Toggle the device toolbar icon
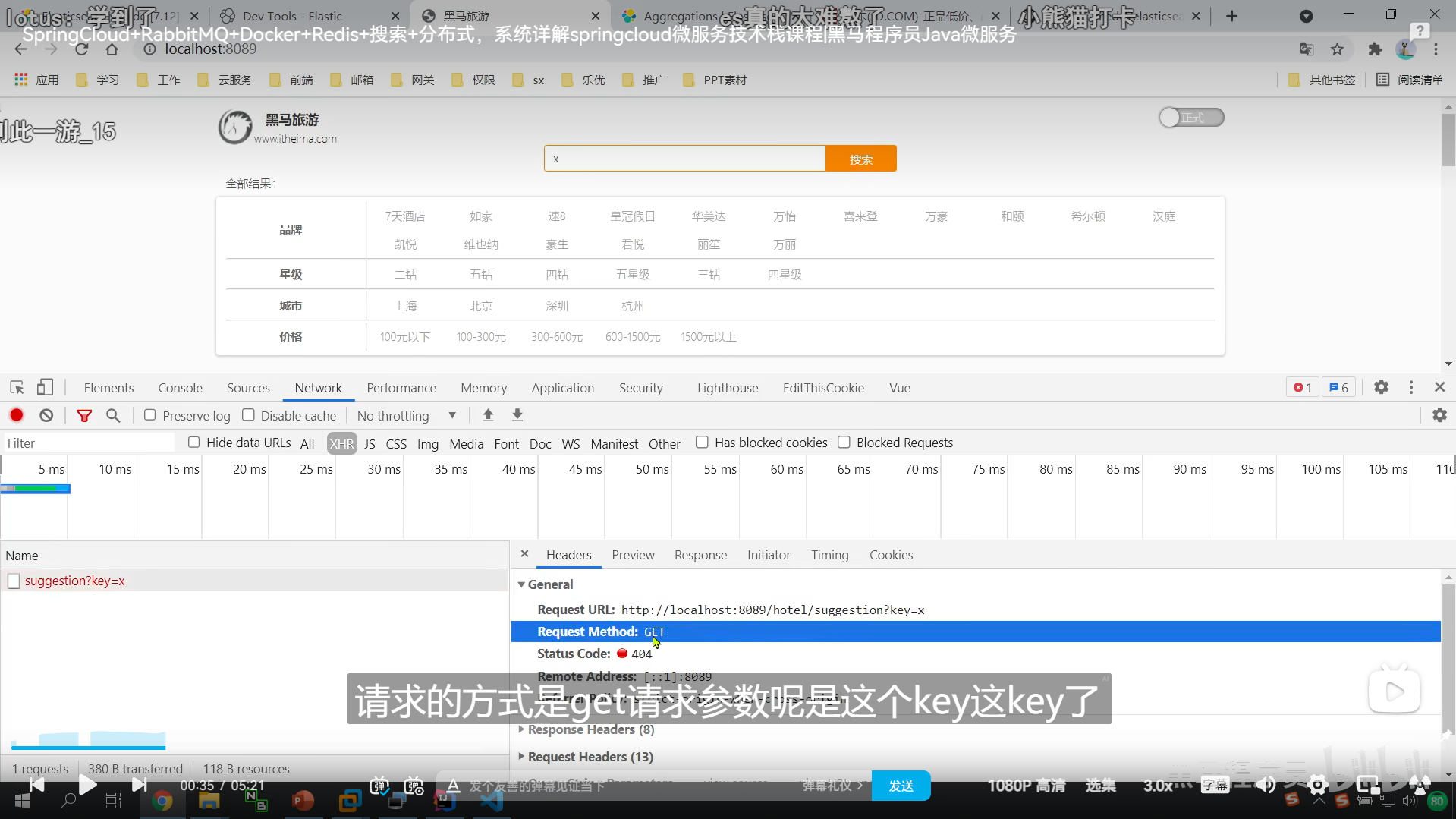This screenshot has width=1456, height=819. [x=46, y=388]
